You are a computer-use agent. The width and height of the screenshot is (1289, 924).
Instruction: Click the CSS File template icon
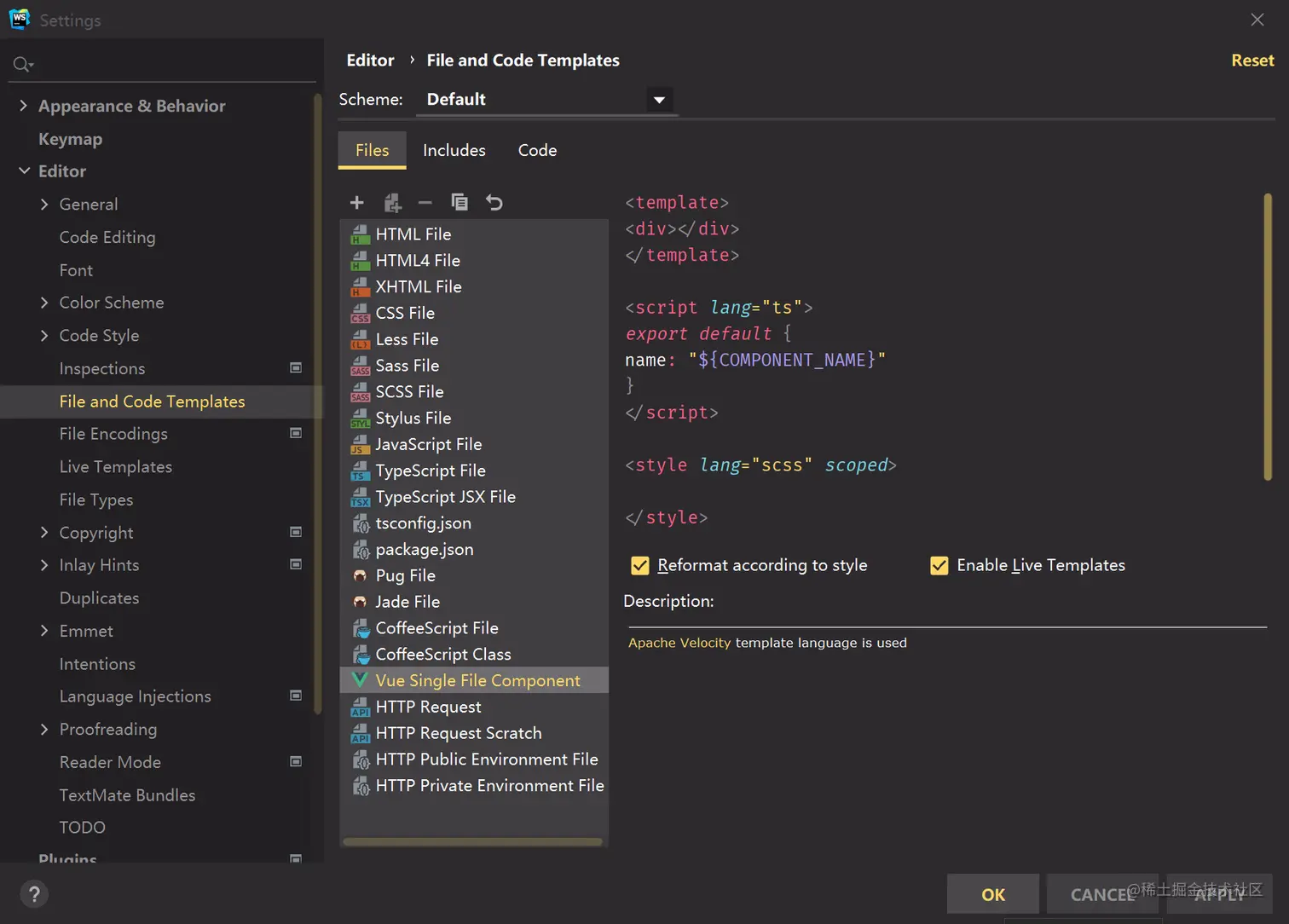pos(361,313)
